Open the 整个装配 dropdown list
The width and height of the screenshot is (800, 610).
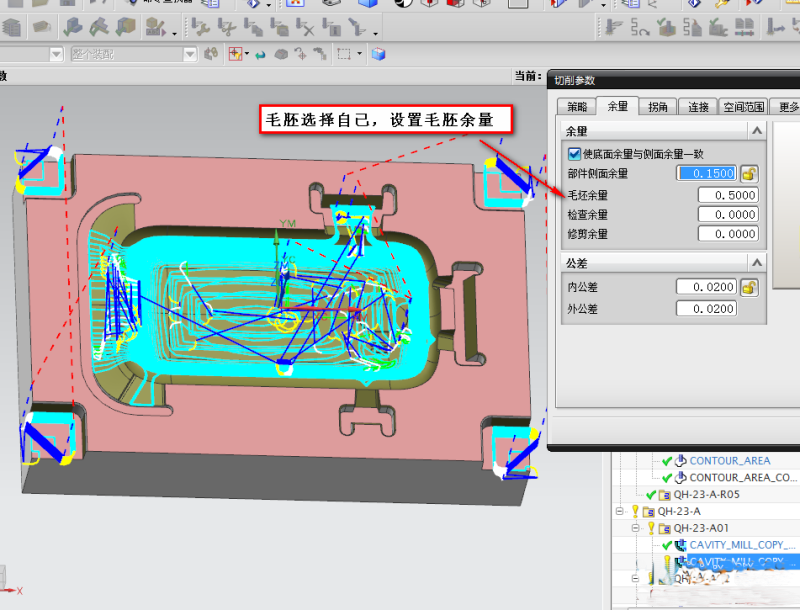(x=191, y=53)
